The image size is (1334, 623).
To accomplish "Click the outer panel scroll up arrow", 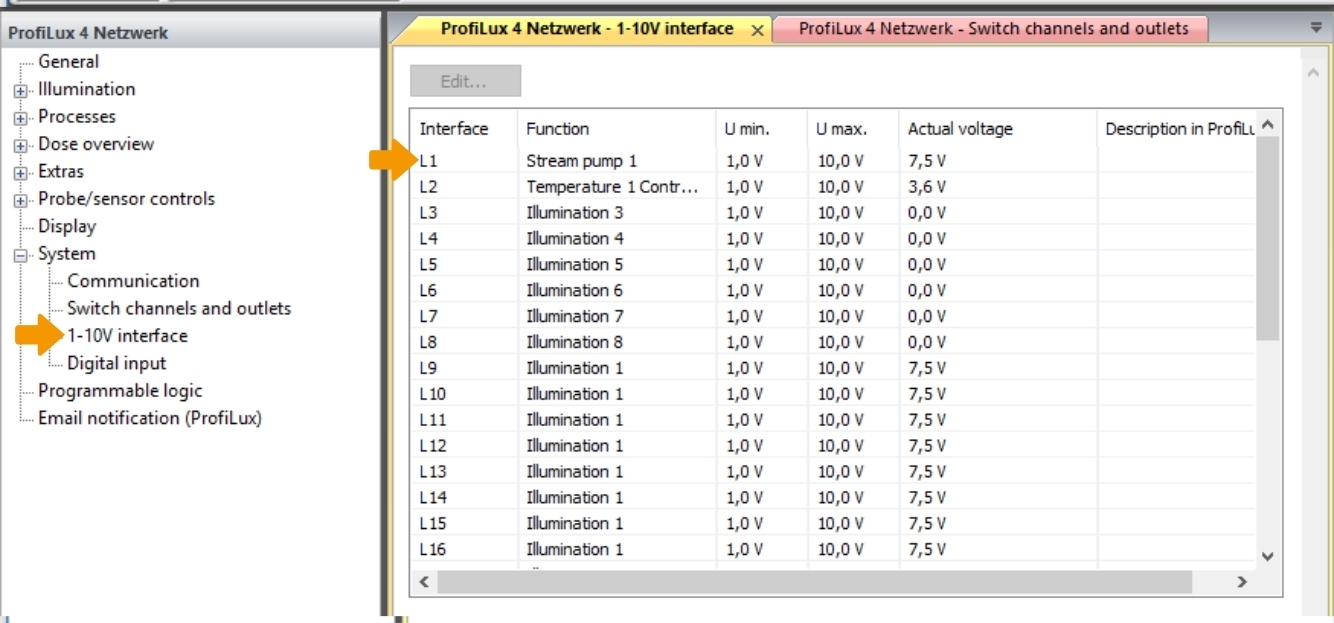I will (1316, 73).
